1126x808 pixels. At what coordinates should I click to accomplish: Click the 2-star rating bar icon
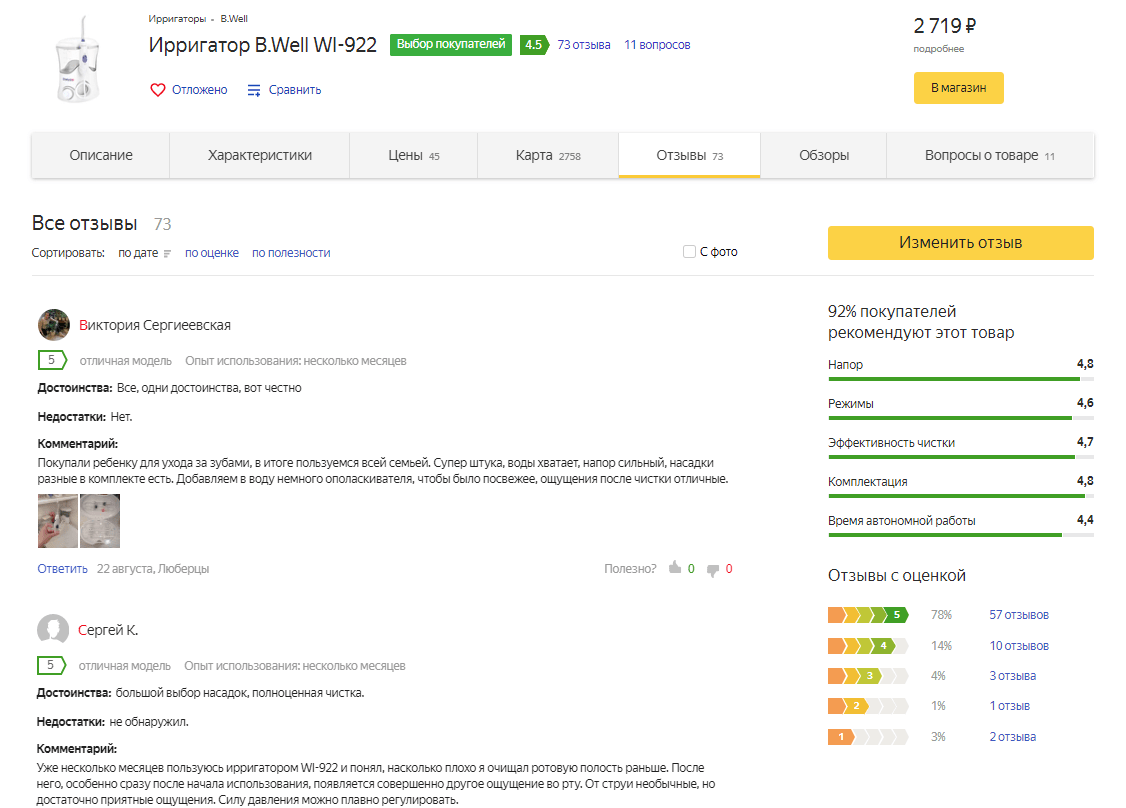(x=868, y=706)
